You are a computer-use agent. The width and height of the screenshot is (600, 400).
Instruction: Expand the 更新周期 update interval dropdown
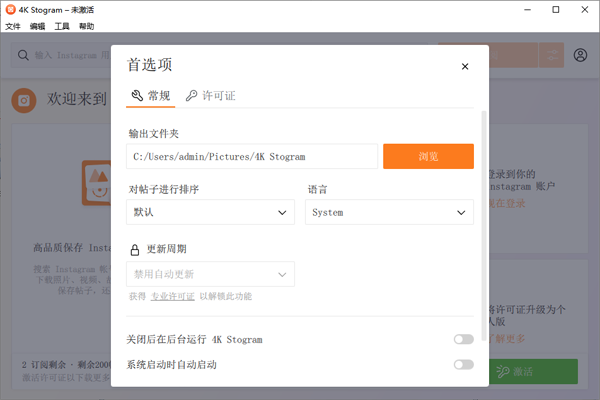tap(210, 274)
